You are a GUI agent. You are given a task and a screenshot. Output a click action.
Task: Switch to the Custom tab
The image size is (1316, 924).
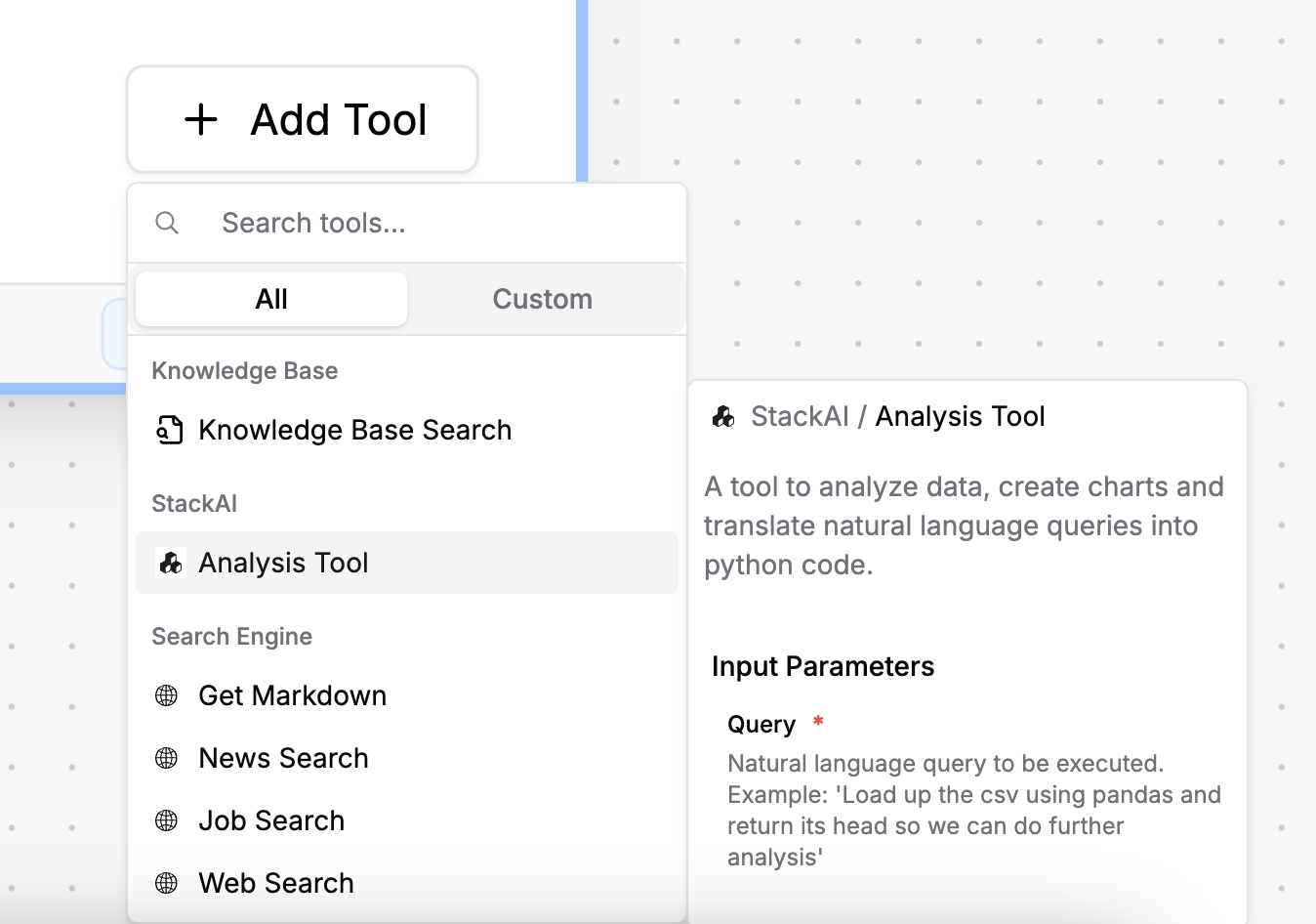click(543, 299)
